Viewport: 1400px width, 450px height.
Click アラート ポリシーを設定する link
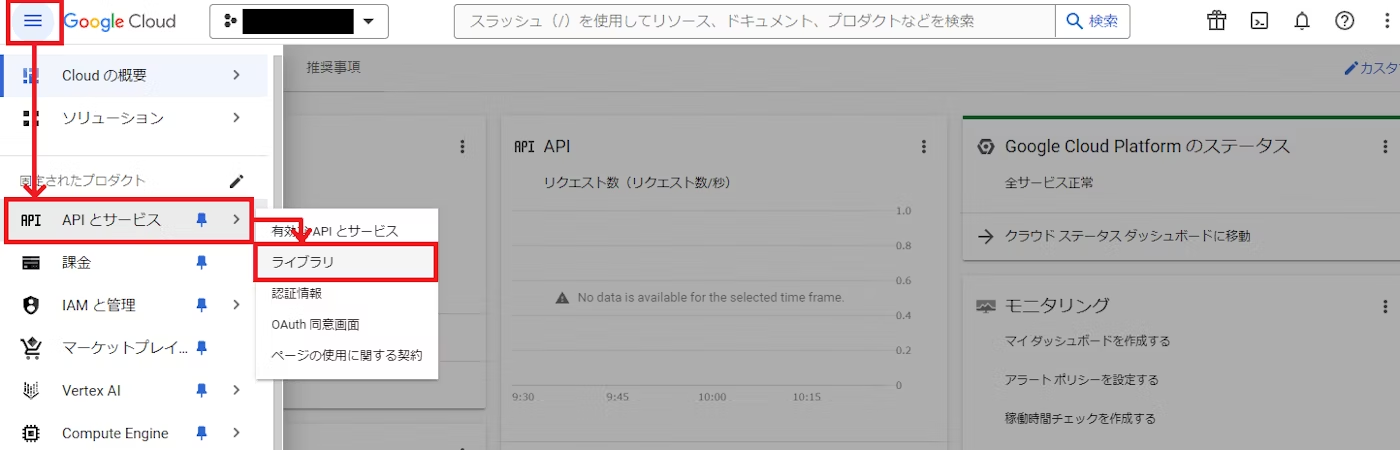(x=1082, y=380)
